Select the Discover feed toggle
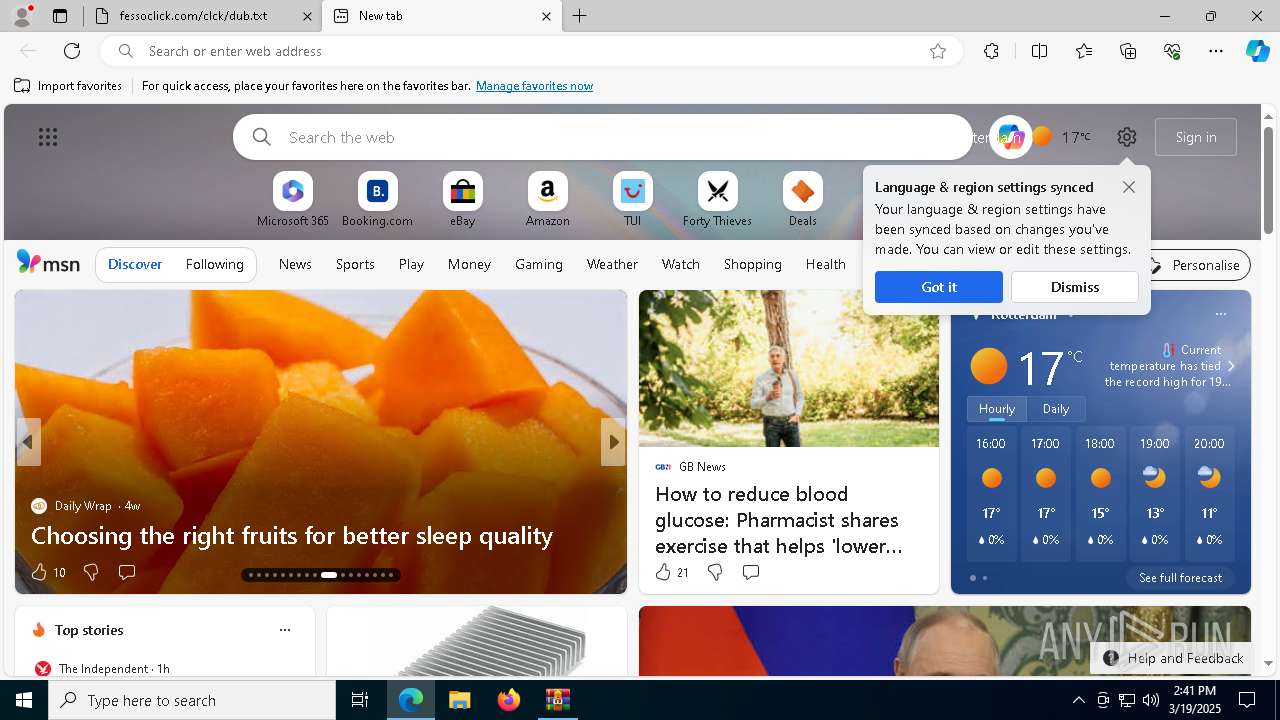The height and width of the screenshot is (720, 1280). point(135,264)
